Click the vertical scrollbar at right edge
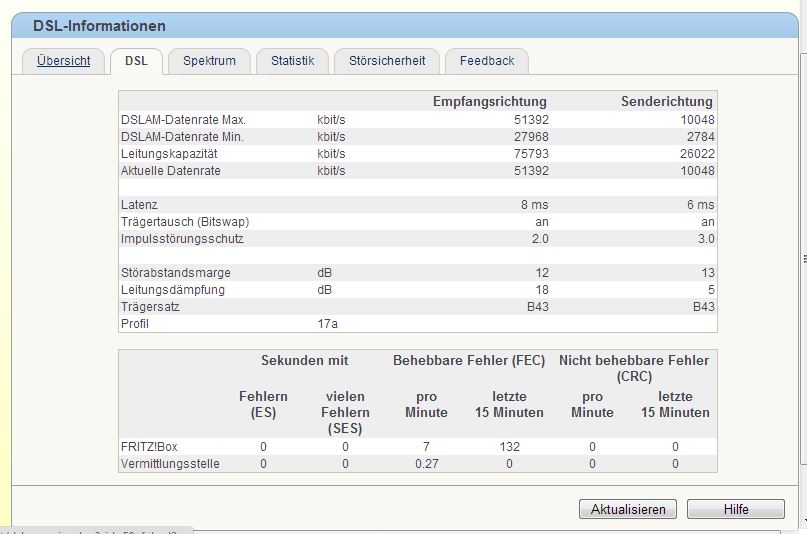This screenshot has height=534, width=807. [x=803, y=257]
